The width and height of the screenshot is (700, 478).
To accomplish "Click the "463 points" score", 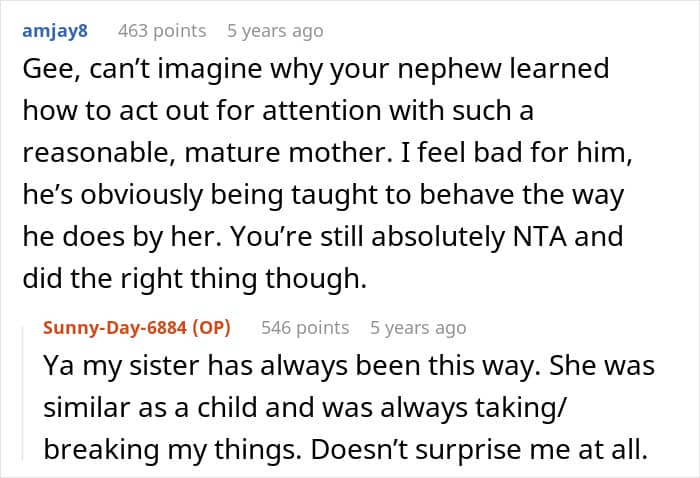I will pos(162,31).
